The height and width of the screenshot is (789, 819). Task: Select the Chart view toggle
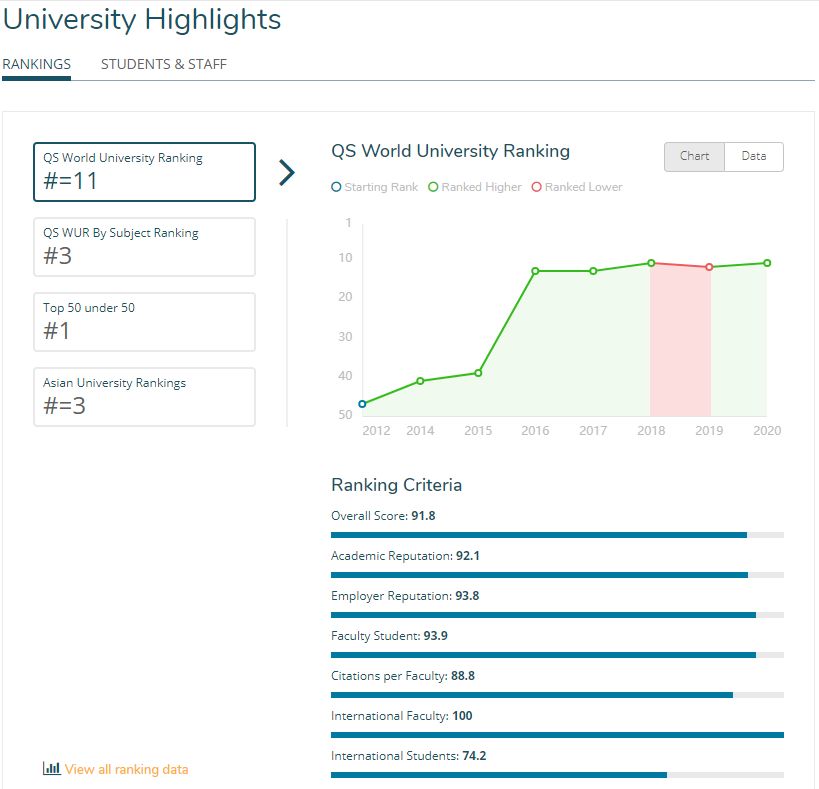[x=694, y=157]
